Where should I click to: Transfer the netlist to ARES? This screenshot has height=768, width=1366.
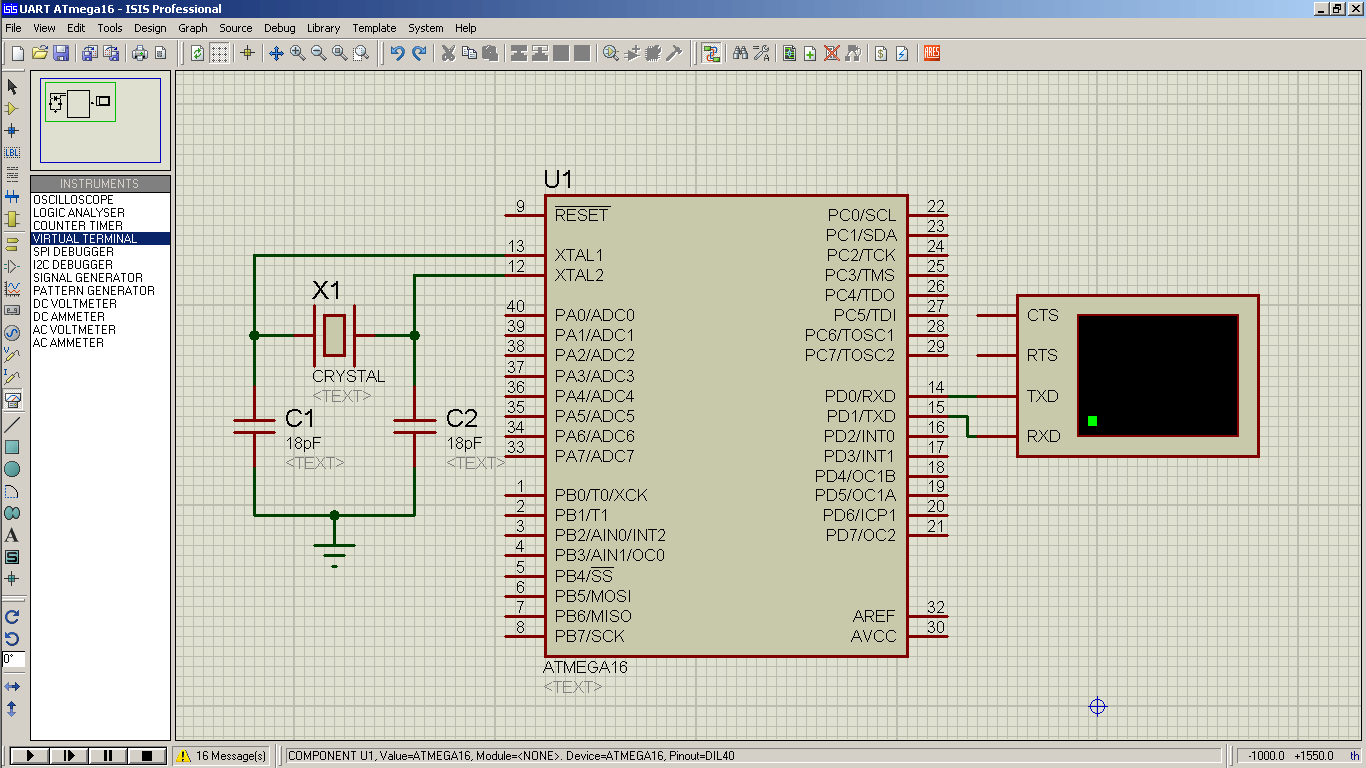(932, 53)
